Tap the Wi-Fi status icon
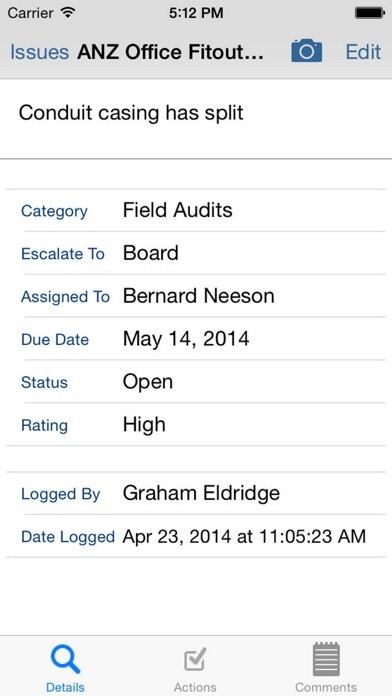The width and height of the screenshot is (392, 696). [68, 12]
